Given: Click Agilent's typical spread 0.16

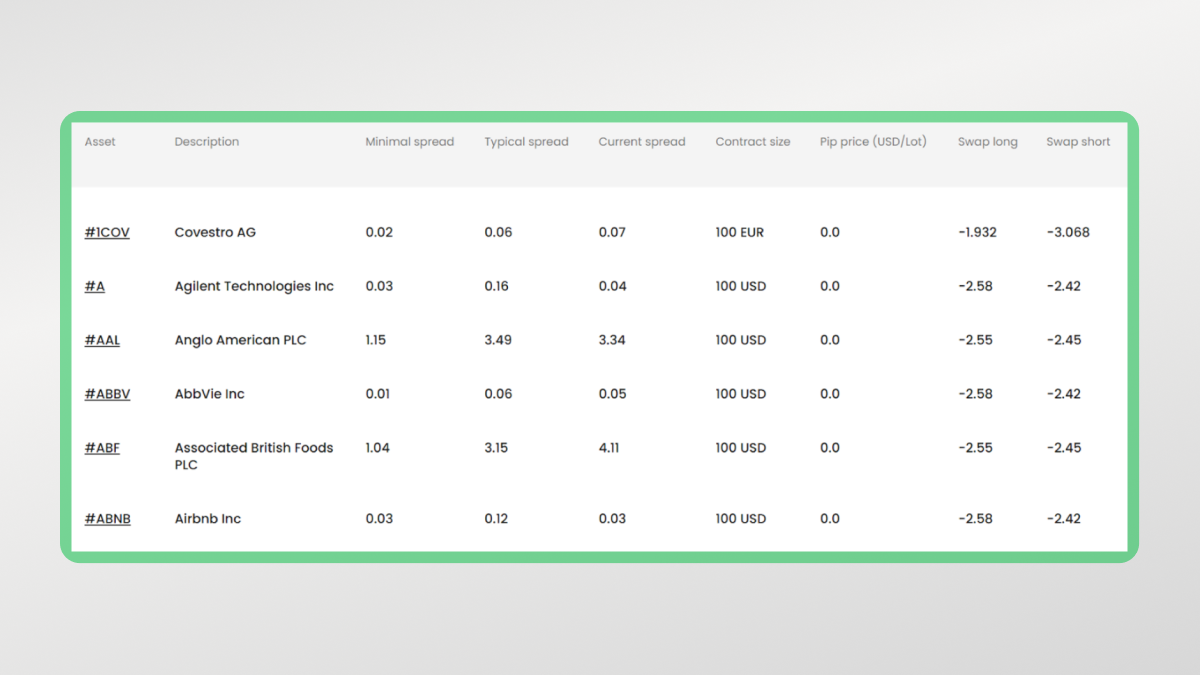Looking at the screenshot, I should pos(497,286).
